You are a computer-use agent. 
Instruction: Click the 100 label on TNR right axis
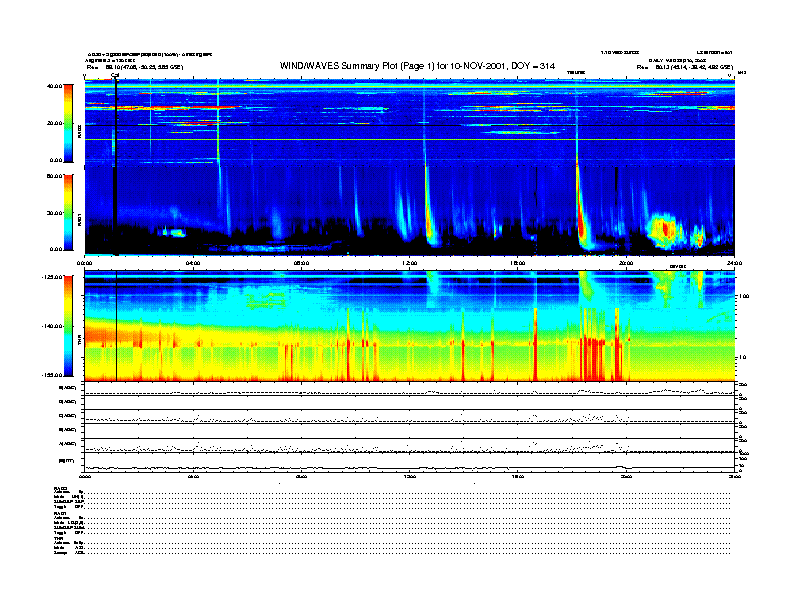(x=744, y=296)
